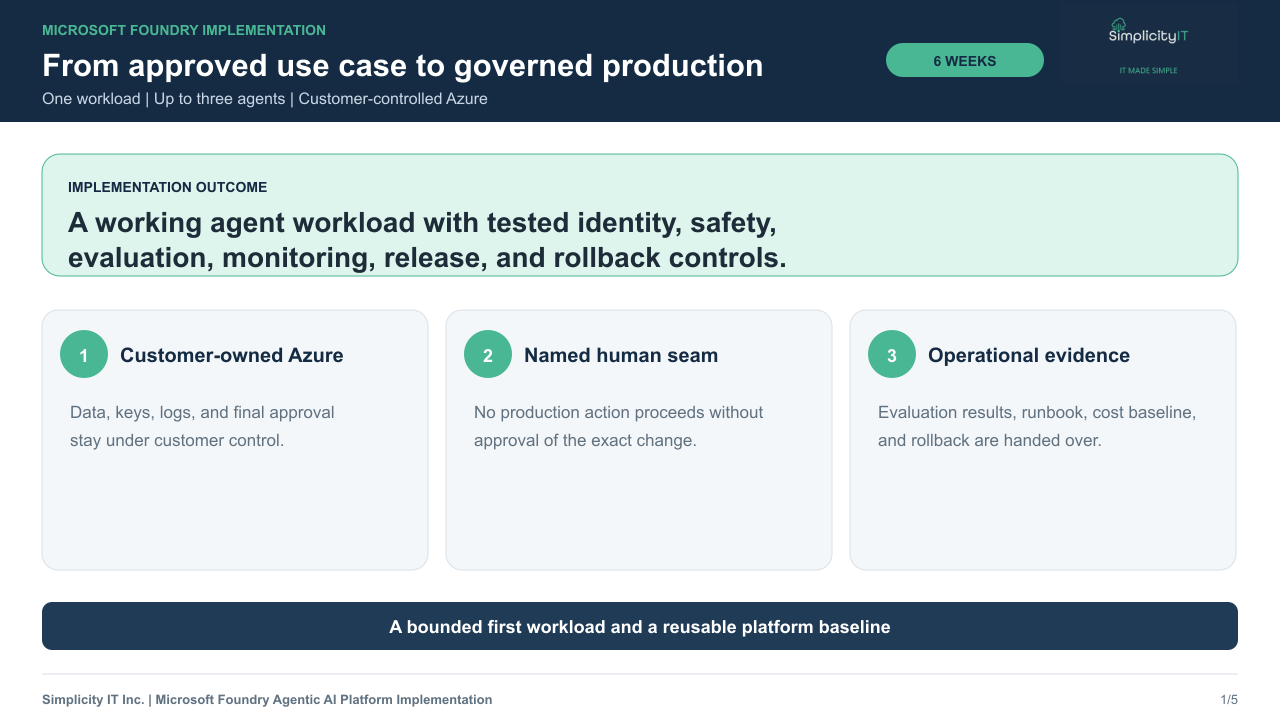This screenshot has height=720, width=1280.
Task: Click the number 3 circle badge
Action: pyautogui.click(x=892, y=354)
